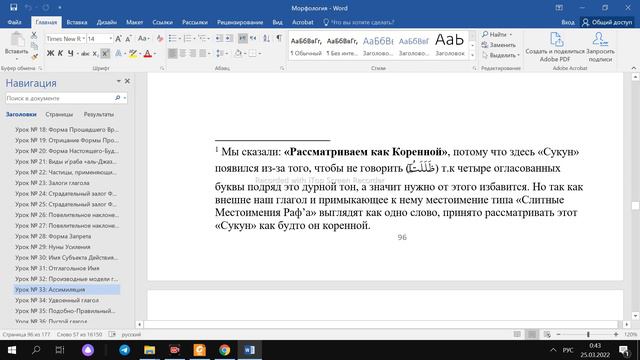Image resolution: width=640 pixels, height=360 pixels.
Task: Click the Clear formatting eraser icon
Action: [x=160, y=39]
